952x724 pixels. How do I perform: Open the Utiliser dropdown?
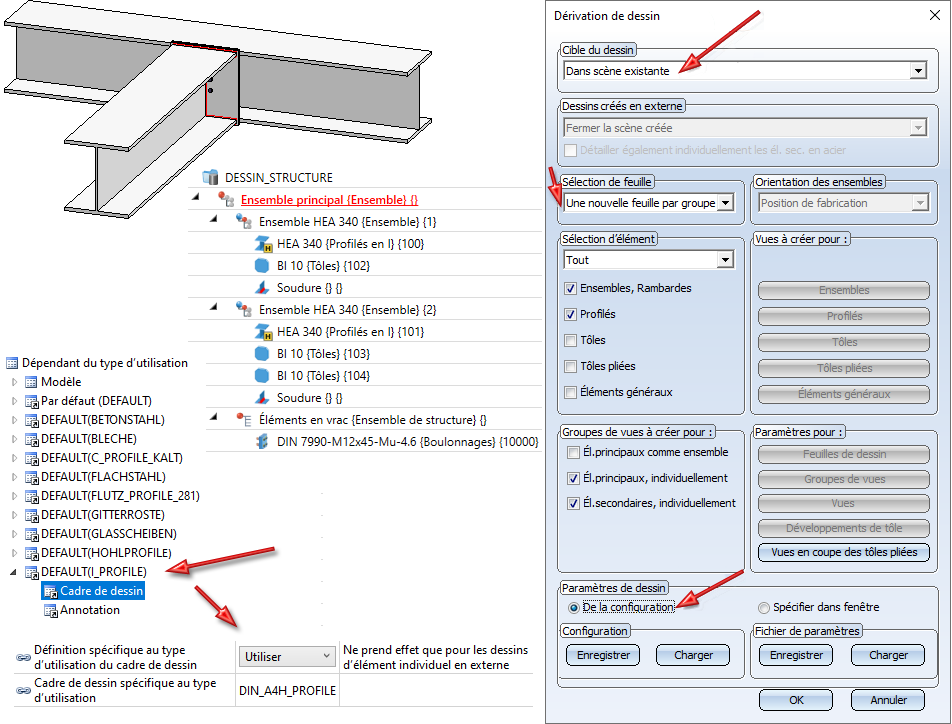pyautogui.click(x=287, y=657)
